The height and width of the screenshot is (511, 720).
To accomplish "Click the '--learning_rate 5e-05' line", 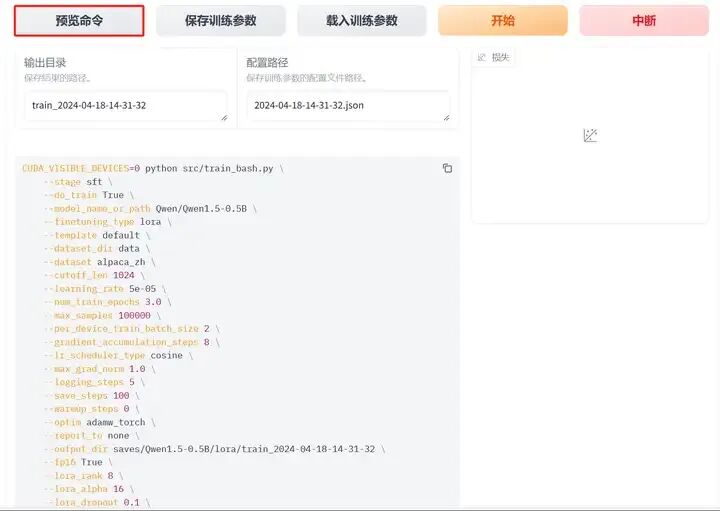I will click(105, 288).
